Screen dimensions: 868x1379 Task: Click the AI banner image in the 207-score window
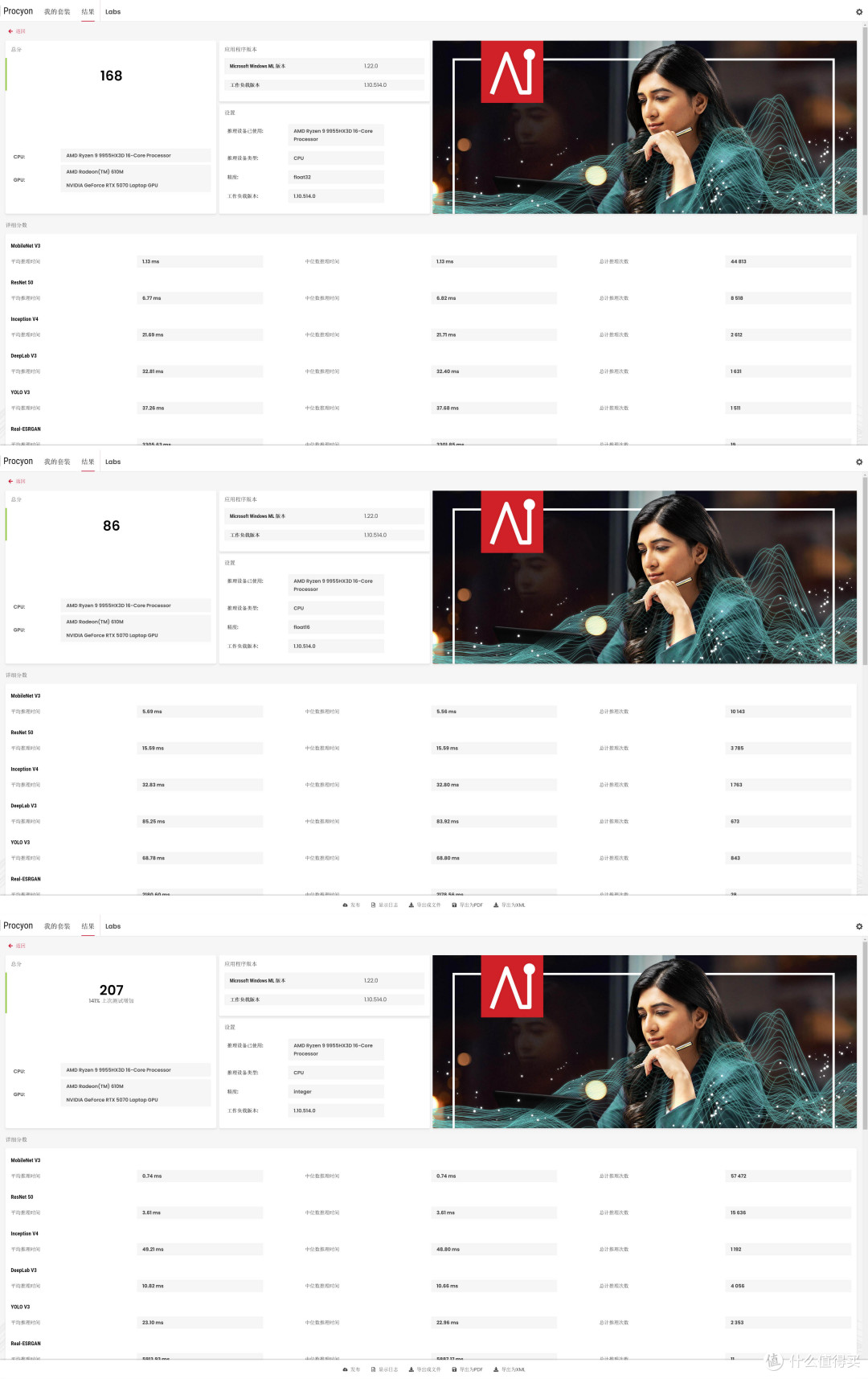[645, 1041]
